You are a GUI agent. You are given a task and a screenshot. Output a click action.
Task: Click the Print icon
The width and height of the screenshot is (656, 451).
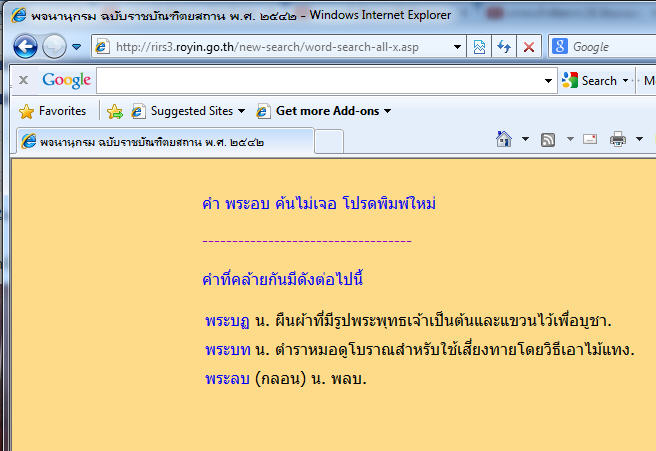point(618,139)
